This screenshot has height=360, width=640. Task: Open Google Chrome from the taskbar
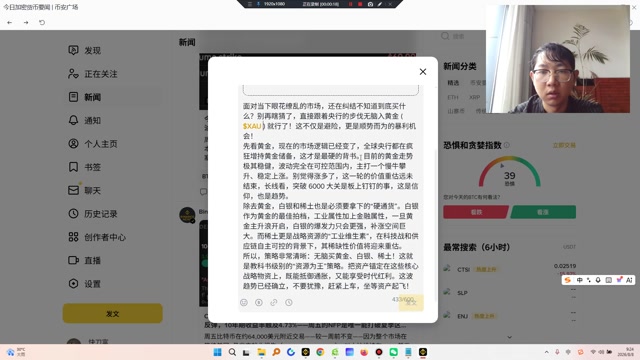(x=320, y=352)
